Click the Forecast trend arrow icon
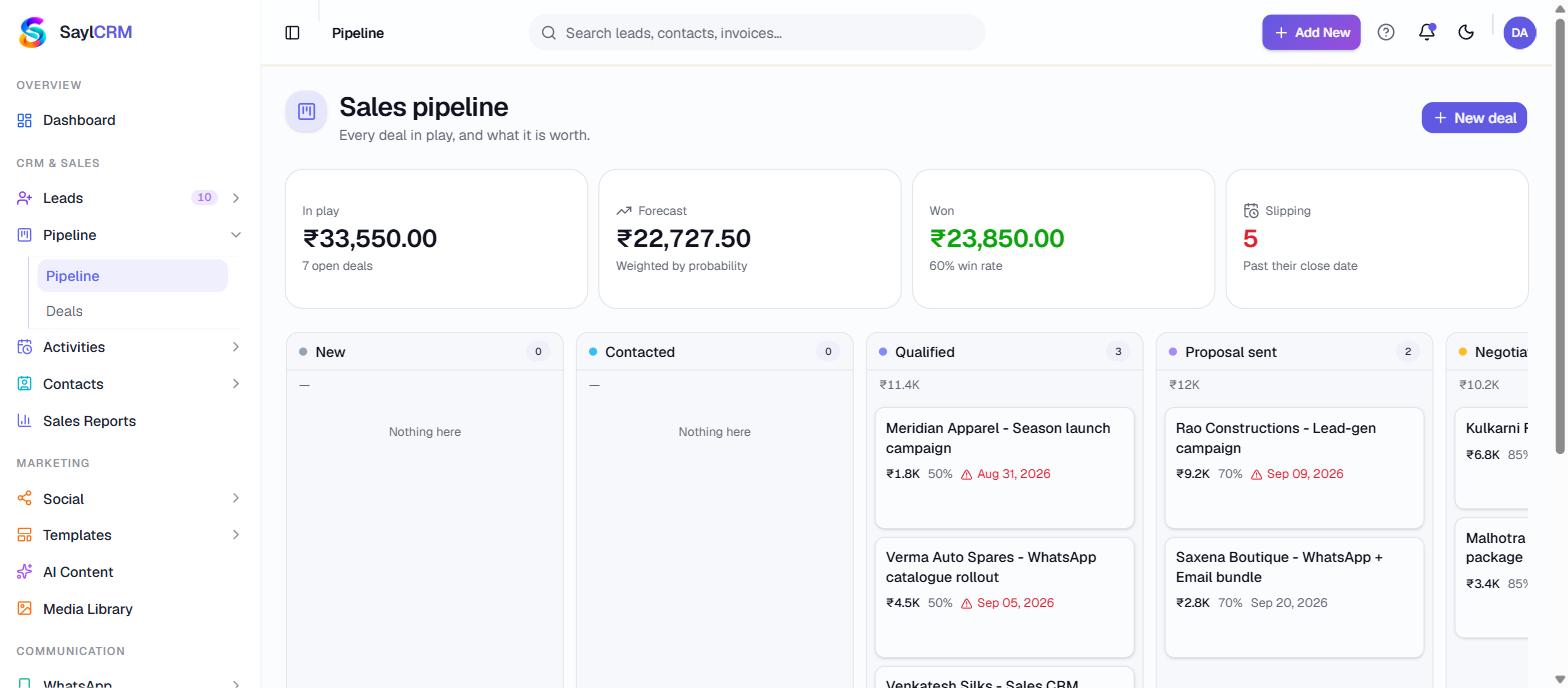The height and width of the screenshot is (688, 1568). pos(624,211)
